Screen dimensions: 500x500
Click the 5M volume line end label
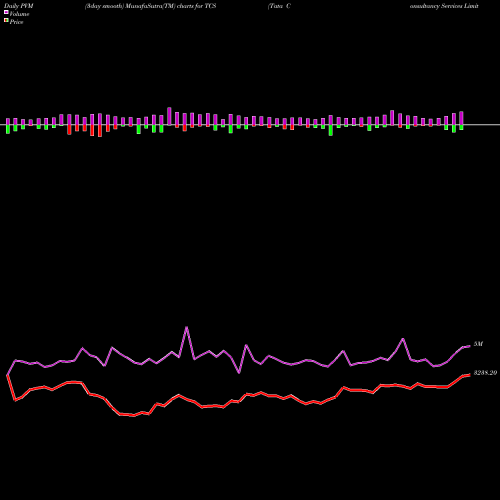[x=478, y=344]
